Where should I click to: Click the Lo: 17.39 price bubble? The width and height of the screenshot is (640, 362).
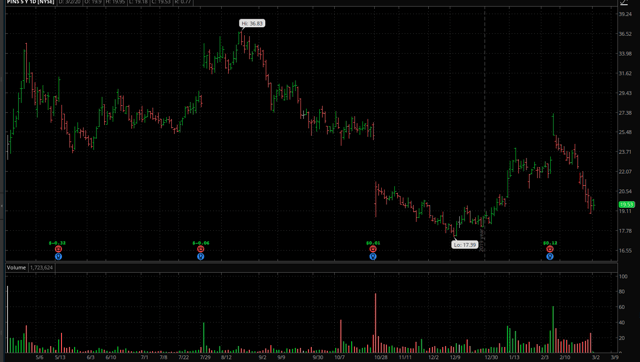[465, 244]
